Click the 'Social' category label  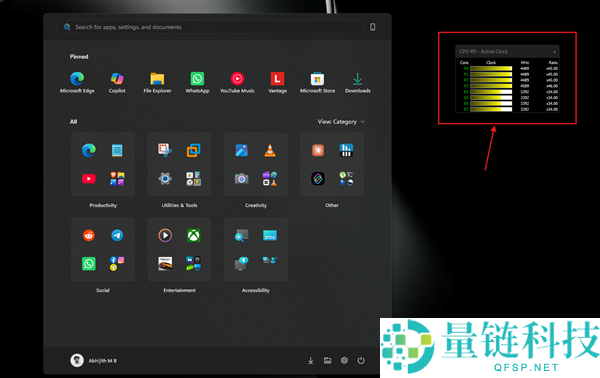103,290
